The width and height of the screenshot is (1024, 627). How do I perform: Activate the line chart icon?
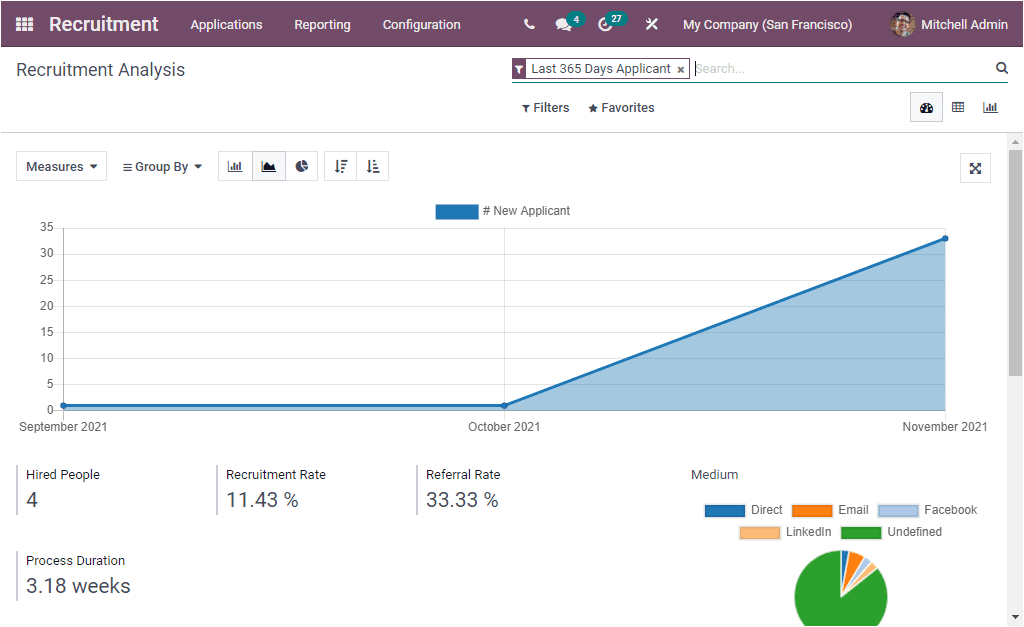[268, 166]
